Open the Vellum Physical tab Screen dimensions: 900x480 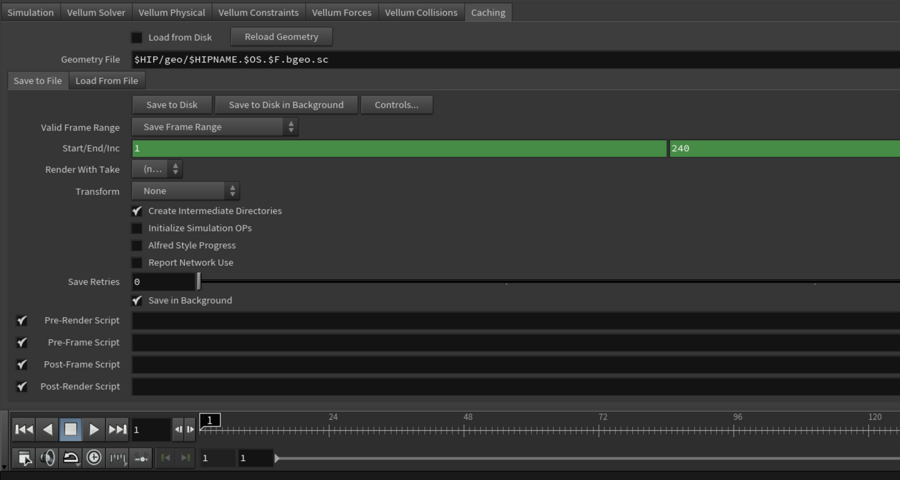pyautogui.click(x=172, y=12)
